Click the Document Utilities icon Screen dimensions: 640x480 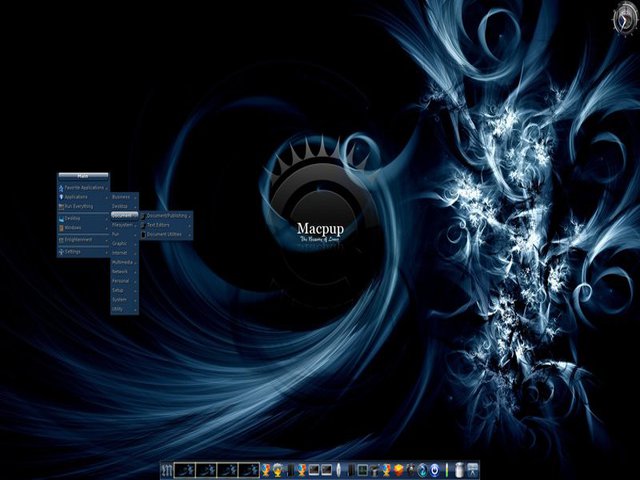coord(143,235)
